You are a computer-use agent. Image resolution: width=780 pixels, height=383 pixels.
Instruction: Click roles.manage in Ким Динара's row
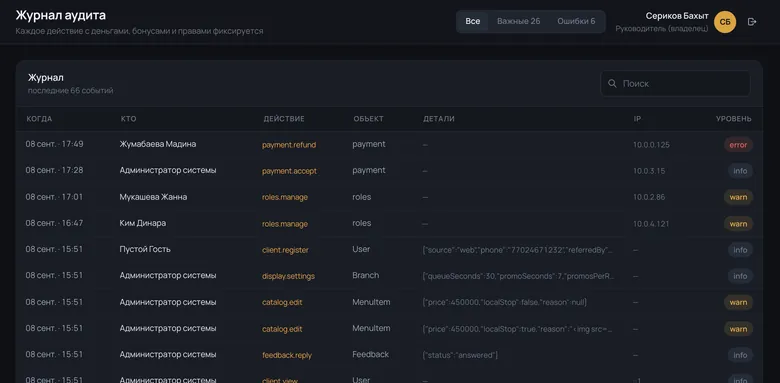(285, 224)
